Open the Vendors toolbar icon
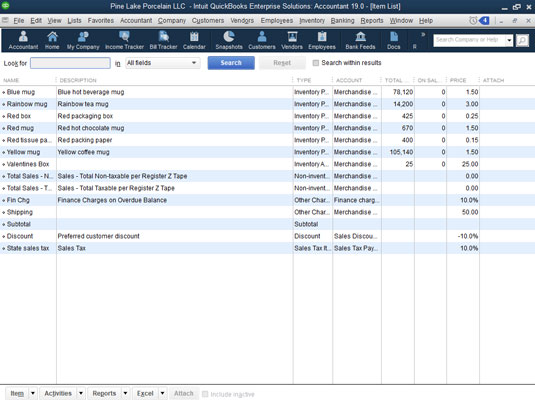Image resolution: width=535 pixels, height=400 pixels. tap(292, 40)
